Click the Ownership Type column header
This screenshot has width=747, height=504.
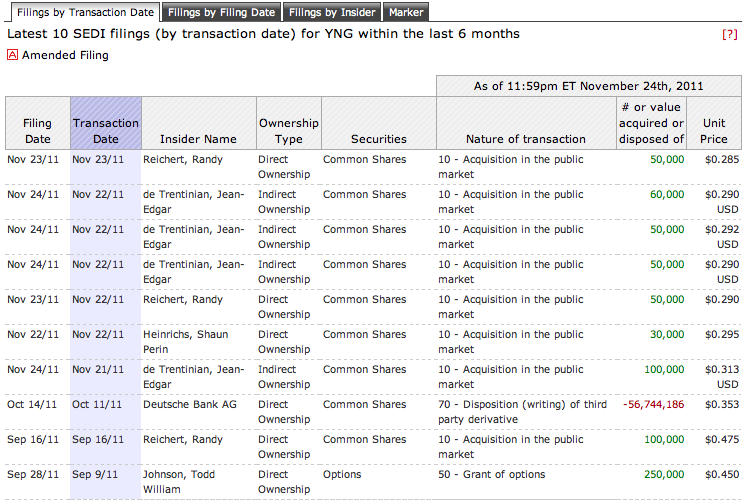pyautogui.click(x=288, y=131)
